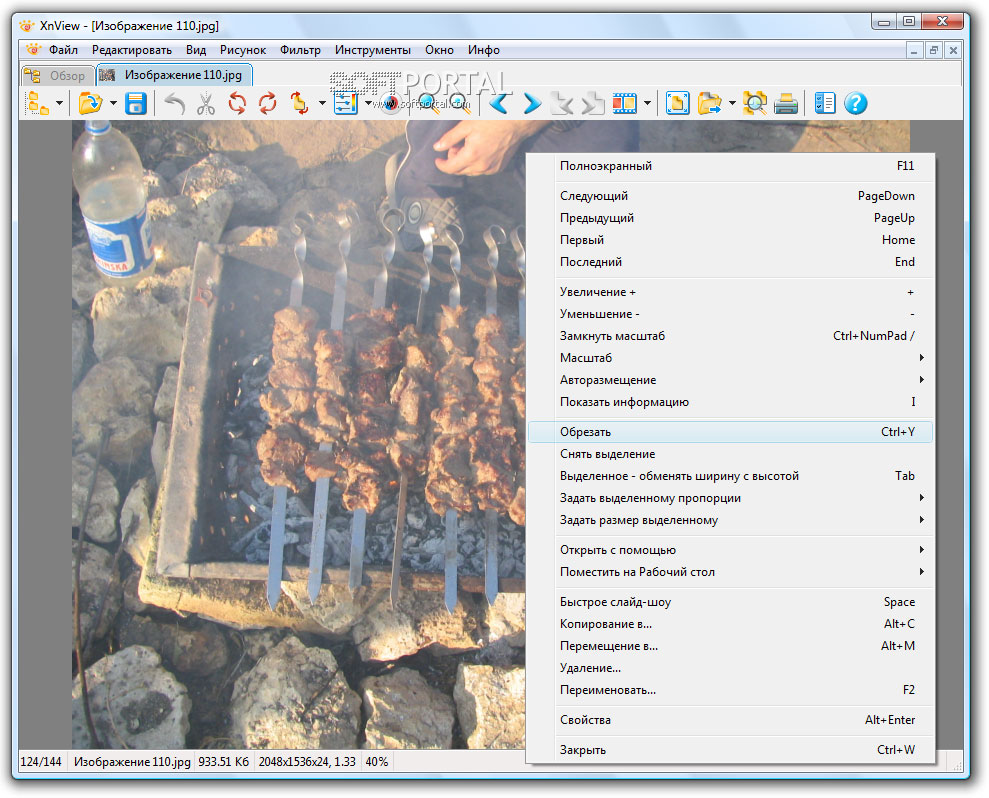Viewport: 989px width, 798px height.
Task: Select Выделенное - обменять ширину с высотой
Action: pyautogui.click(x=730, y=476)
